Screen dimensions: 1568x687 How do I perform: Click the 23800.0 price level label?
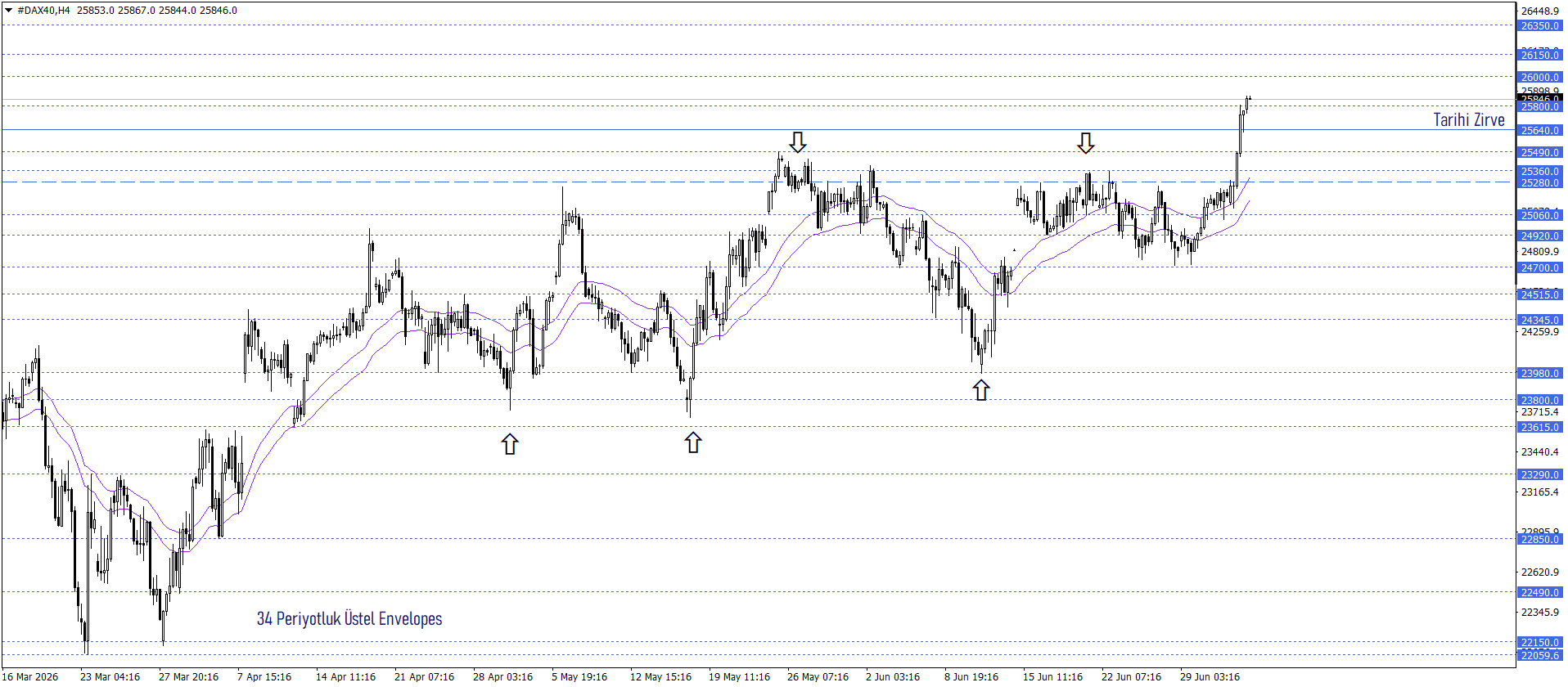click(1540, 401)
